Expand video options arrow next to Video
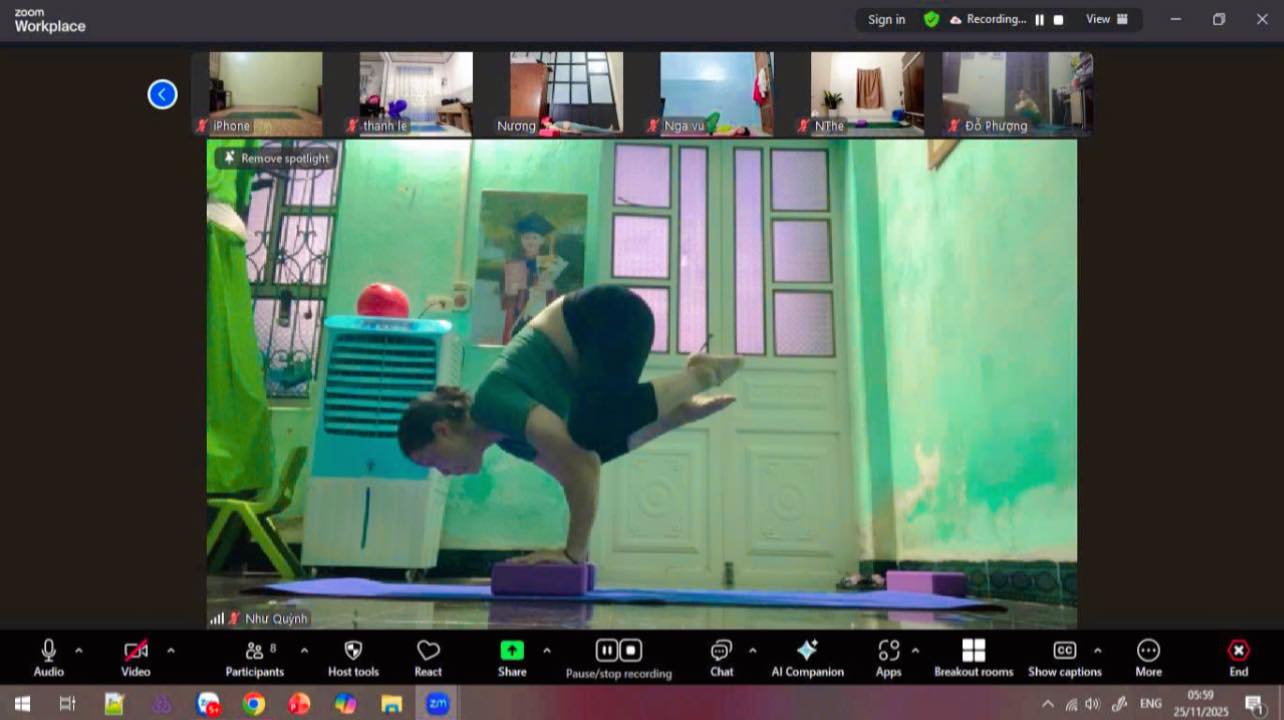This screenshot has width=1284, height=720. (x=170, y=650)
